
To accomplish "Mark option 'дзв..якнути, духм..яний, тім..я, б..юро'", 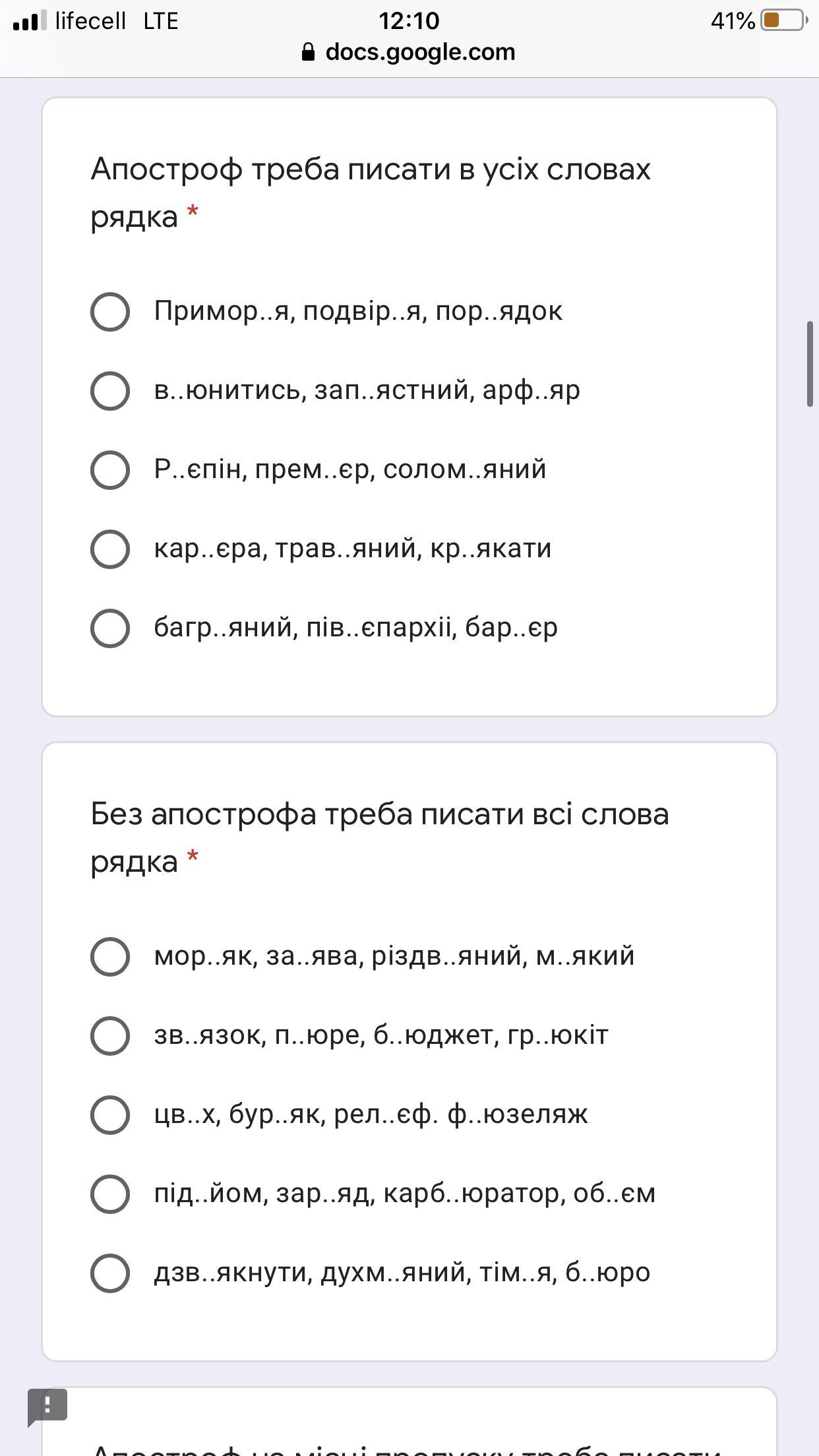I will pos(109,1273).
